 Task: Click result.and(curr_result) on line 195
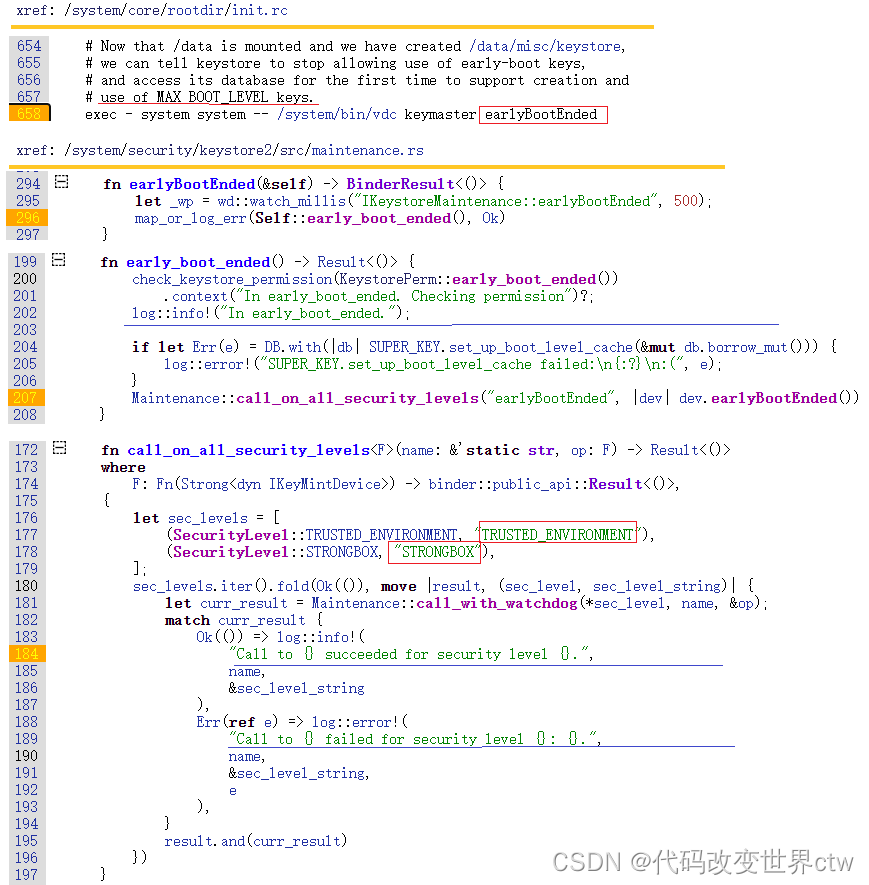(x=256, y=842)
